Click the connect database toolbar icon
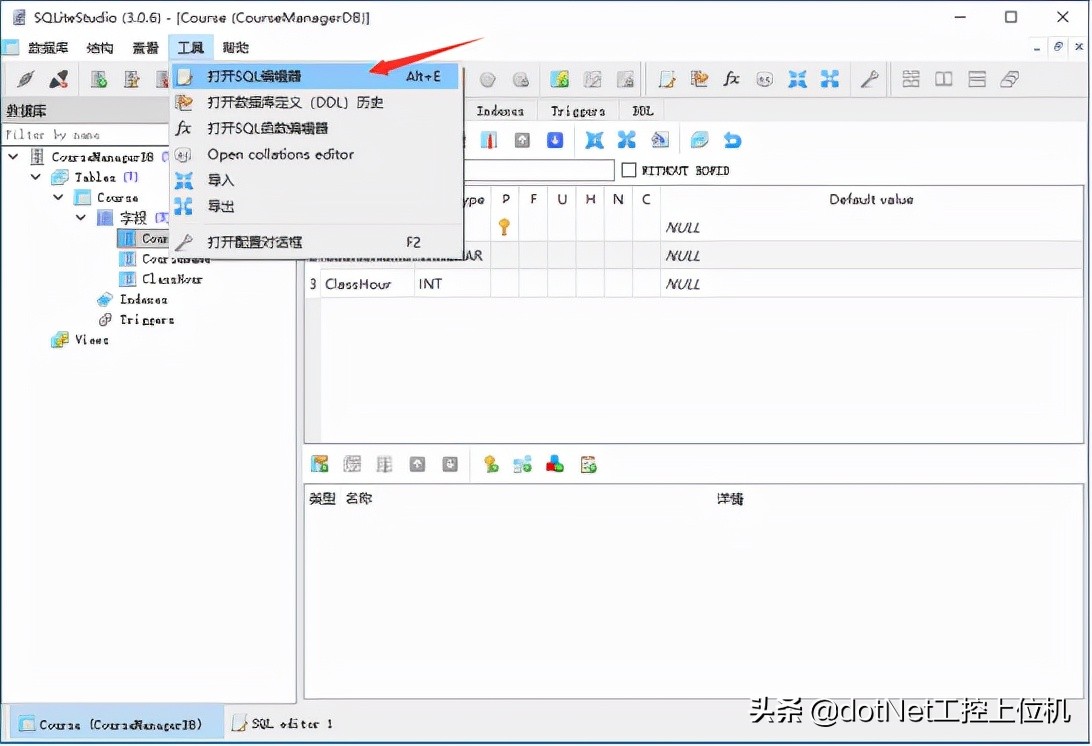 pos(29,79)
